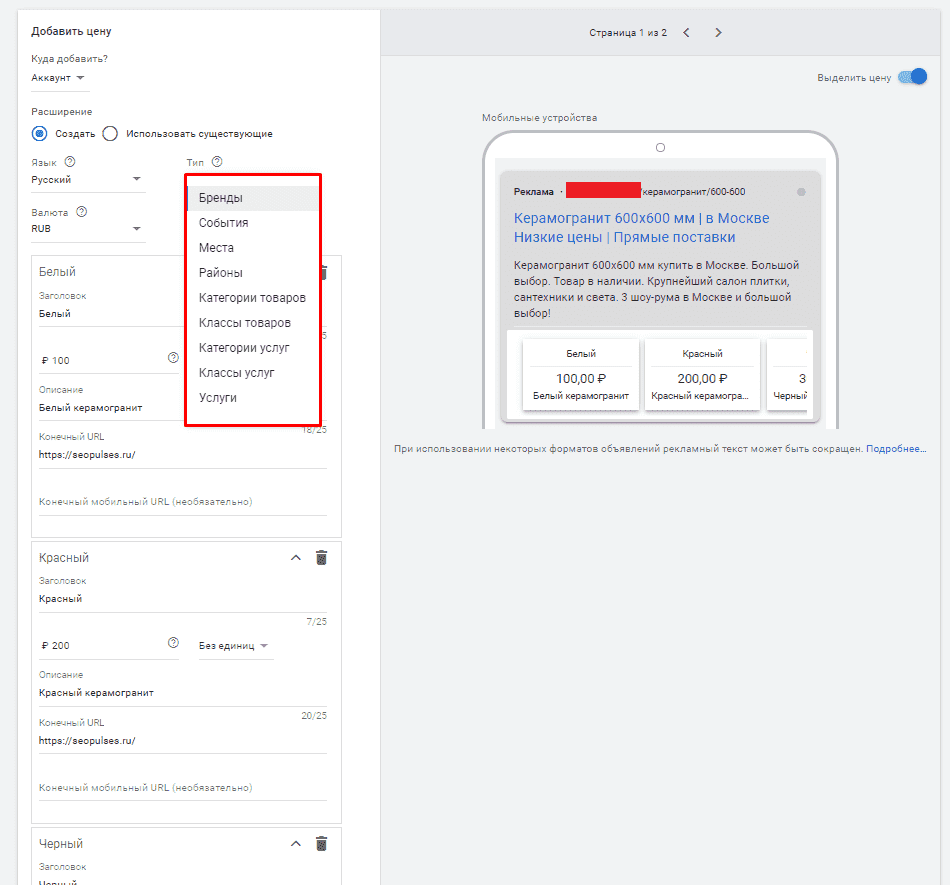Screen dimensions: 950x885
Task: Click the Мобильные устройства label
Action: (x=539, y=118)
